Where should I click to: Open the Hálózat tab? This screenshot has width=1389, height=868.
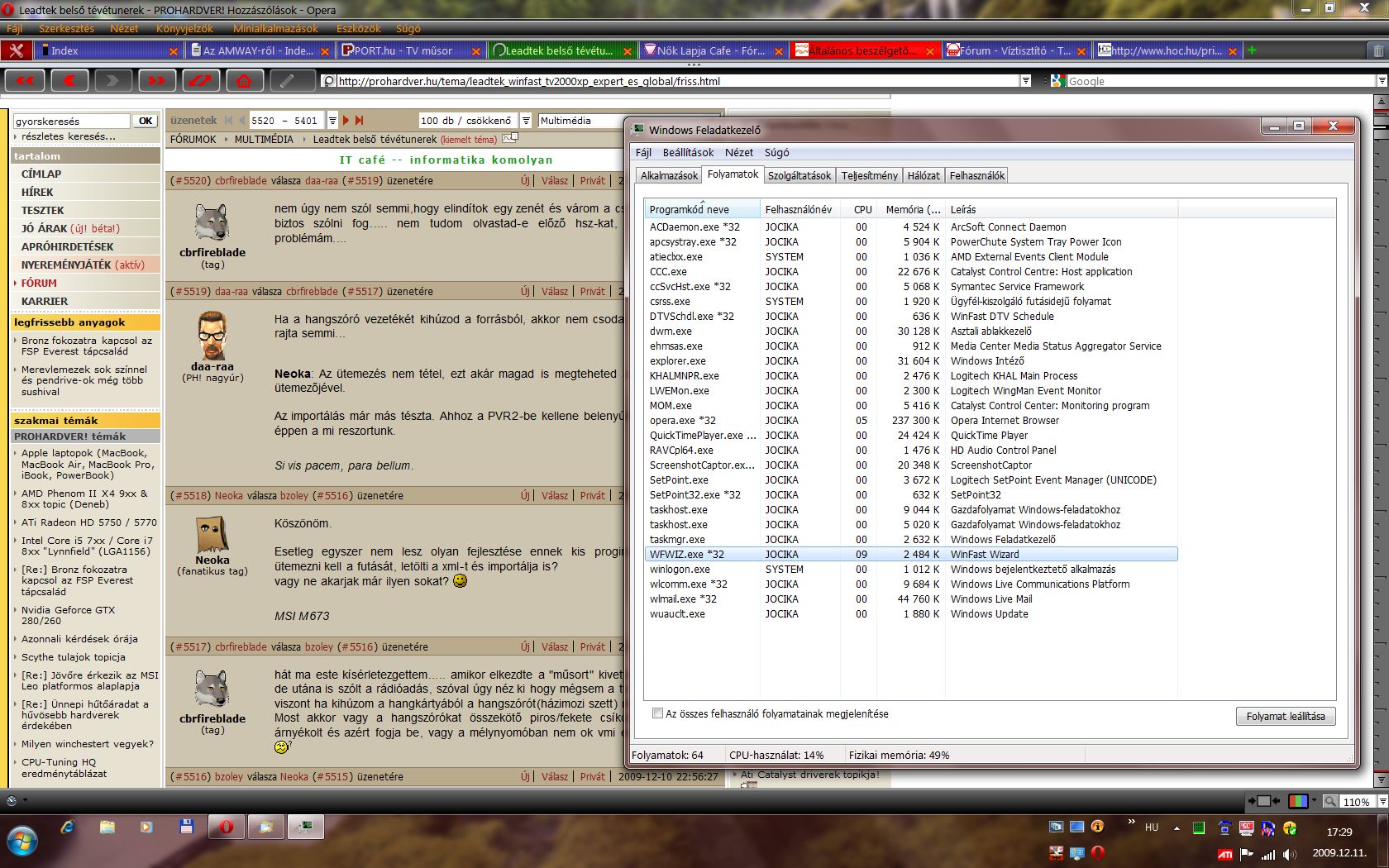coord(924,175)
